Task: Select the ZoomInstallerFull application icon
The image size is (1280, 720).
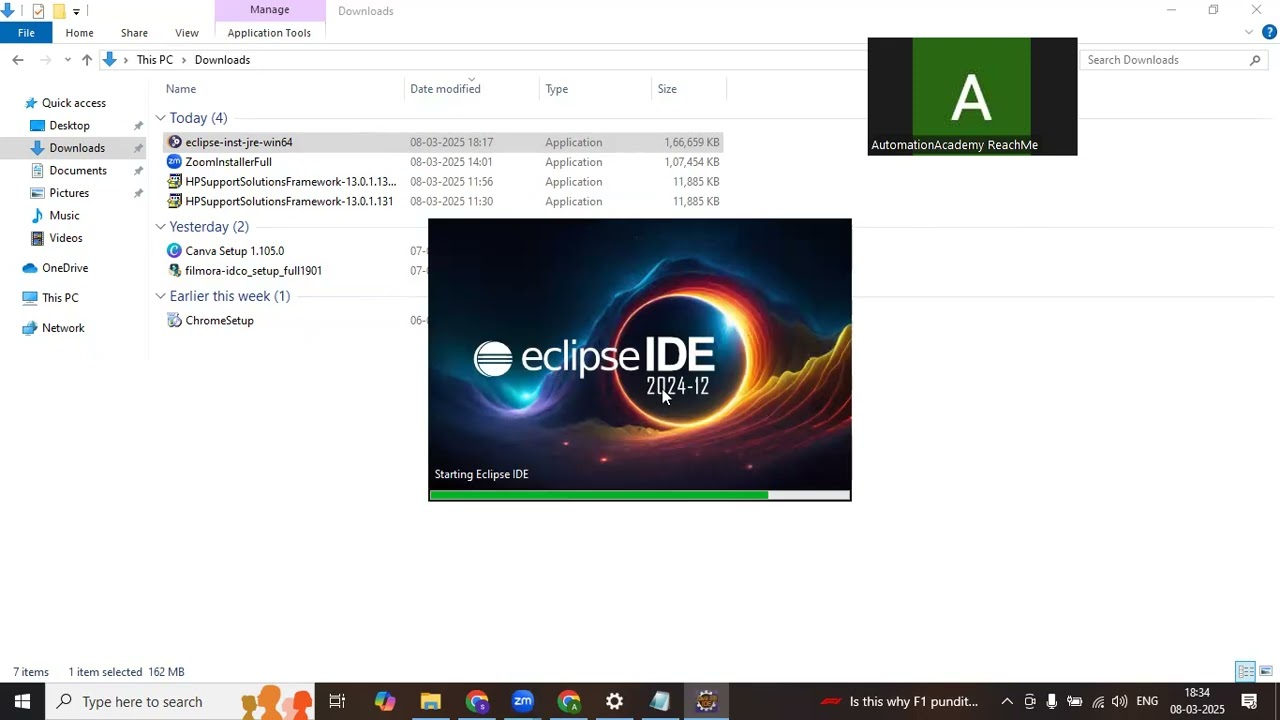Action: pyautogui.click(x=175, y=162)
